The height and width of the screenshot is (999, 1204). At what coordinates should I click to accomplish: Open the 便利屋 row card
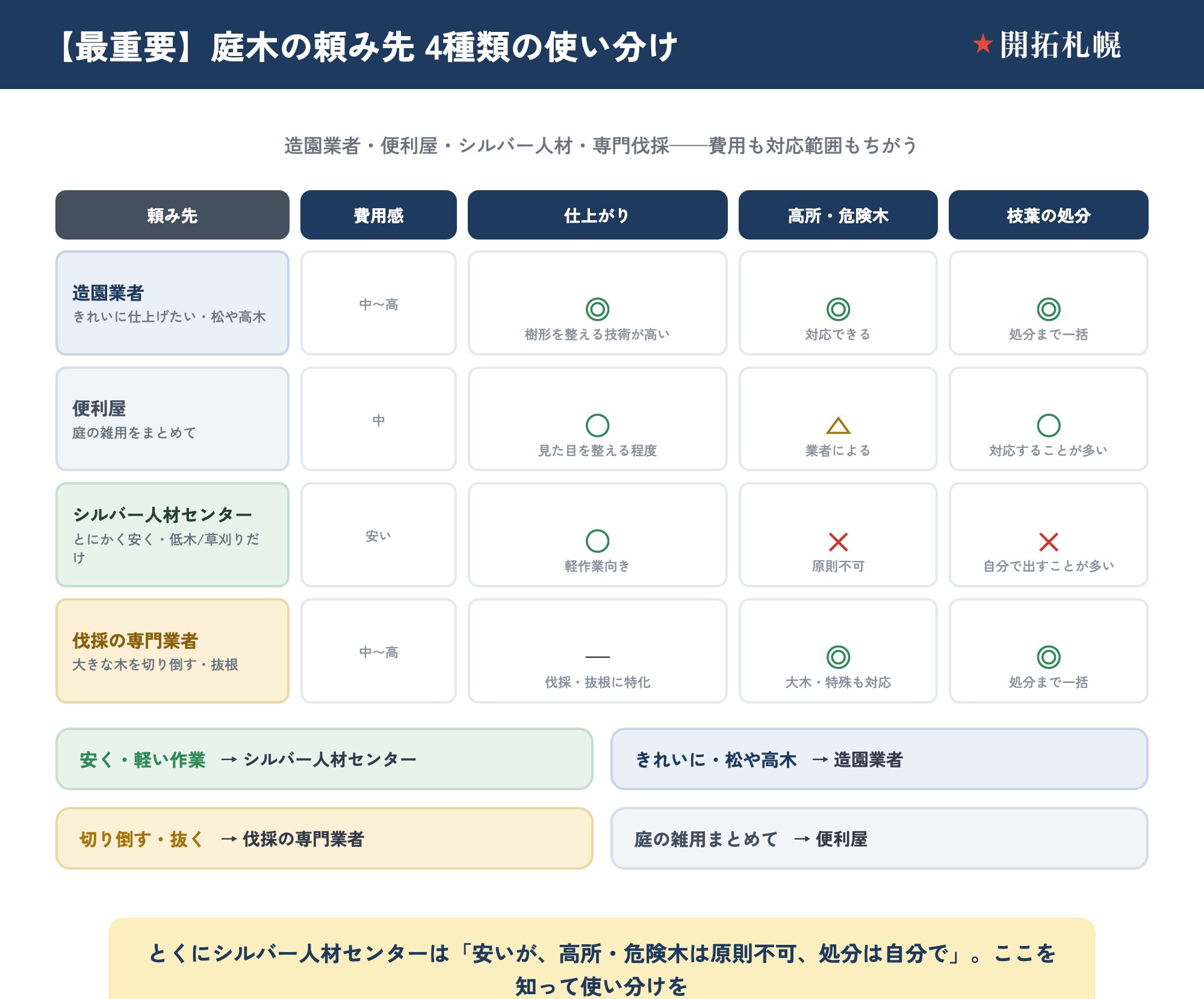click(172, 419)
